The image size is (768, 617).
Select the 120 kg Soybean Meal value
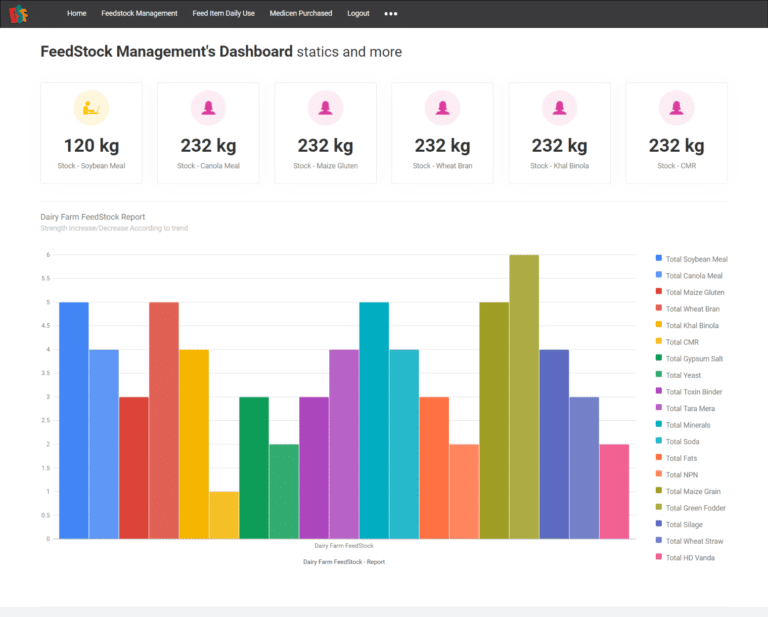click(x=91, y=146)
